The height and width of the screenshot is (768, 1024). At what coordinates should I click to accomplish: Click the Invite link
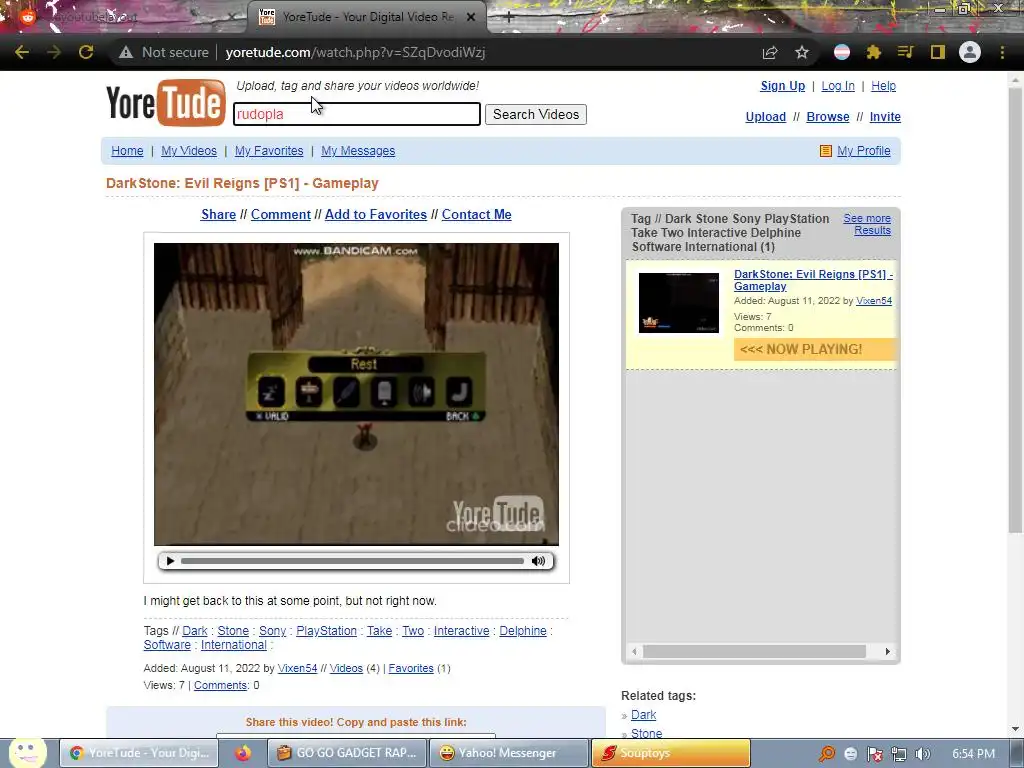(x=885, y=116)
